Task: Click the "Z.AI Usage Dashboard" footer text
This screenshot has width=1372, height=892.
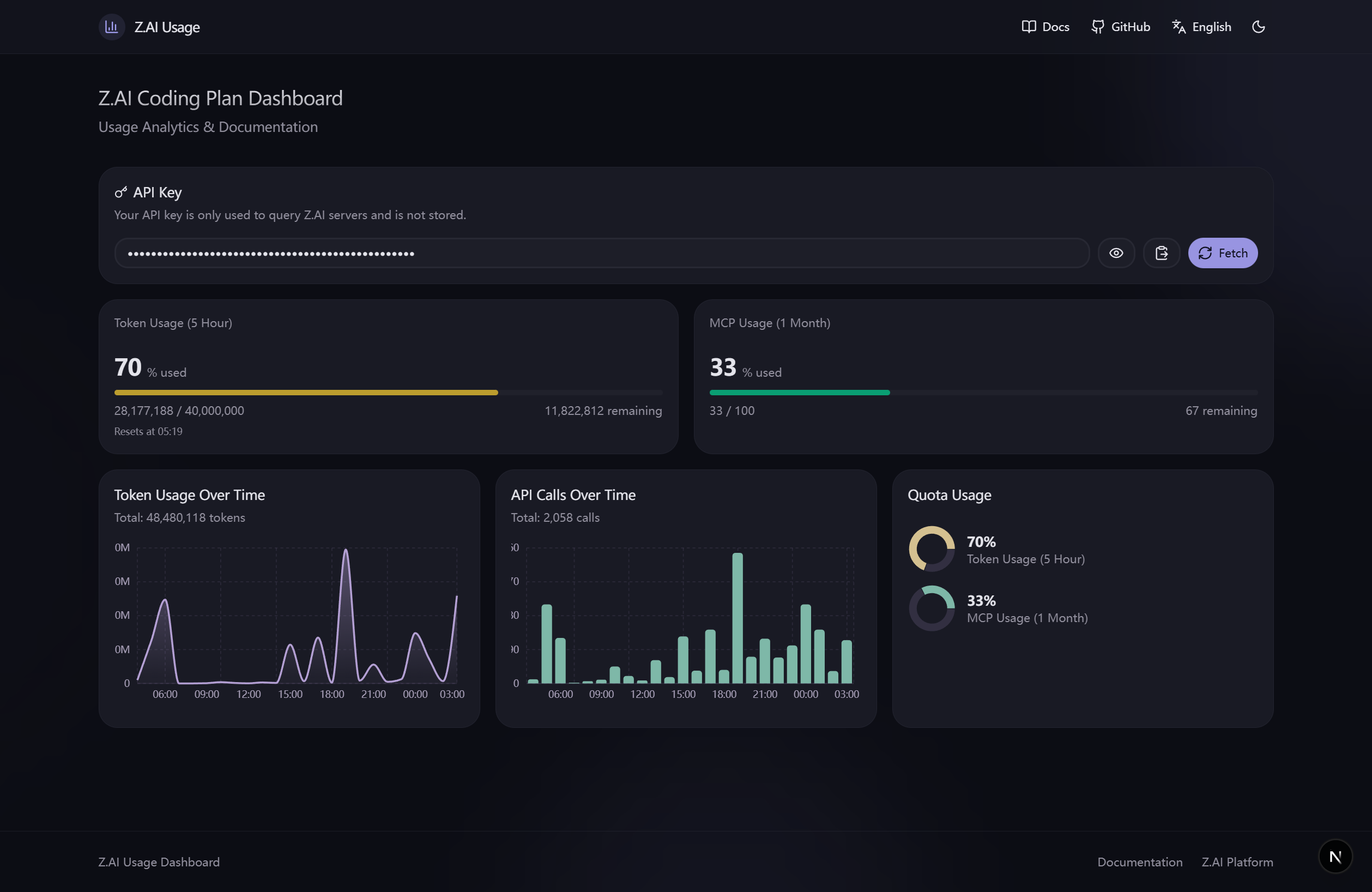Action: click(159, 862)
